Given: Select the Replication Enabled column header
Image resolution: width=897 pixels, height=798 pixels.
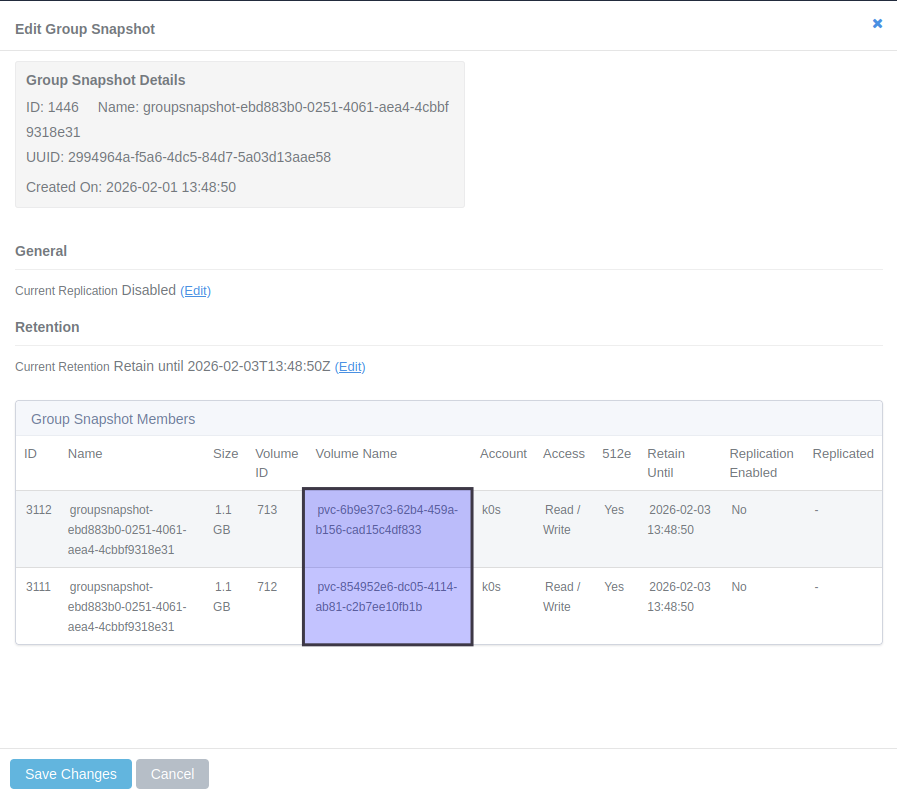Looking at the screenshot, I should 761,463.
